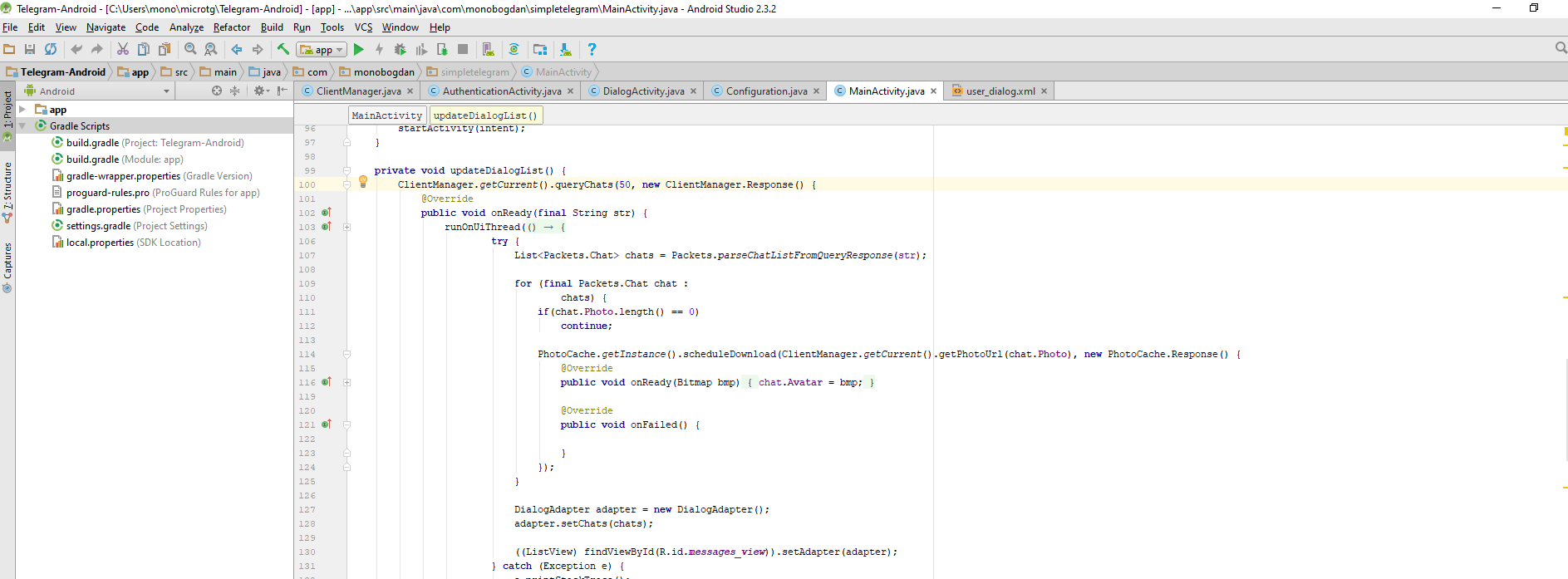
Task: Click the Undo arrow icon
Action: pos(76,50)
